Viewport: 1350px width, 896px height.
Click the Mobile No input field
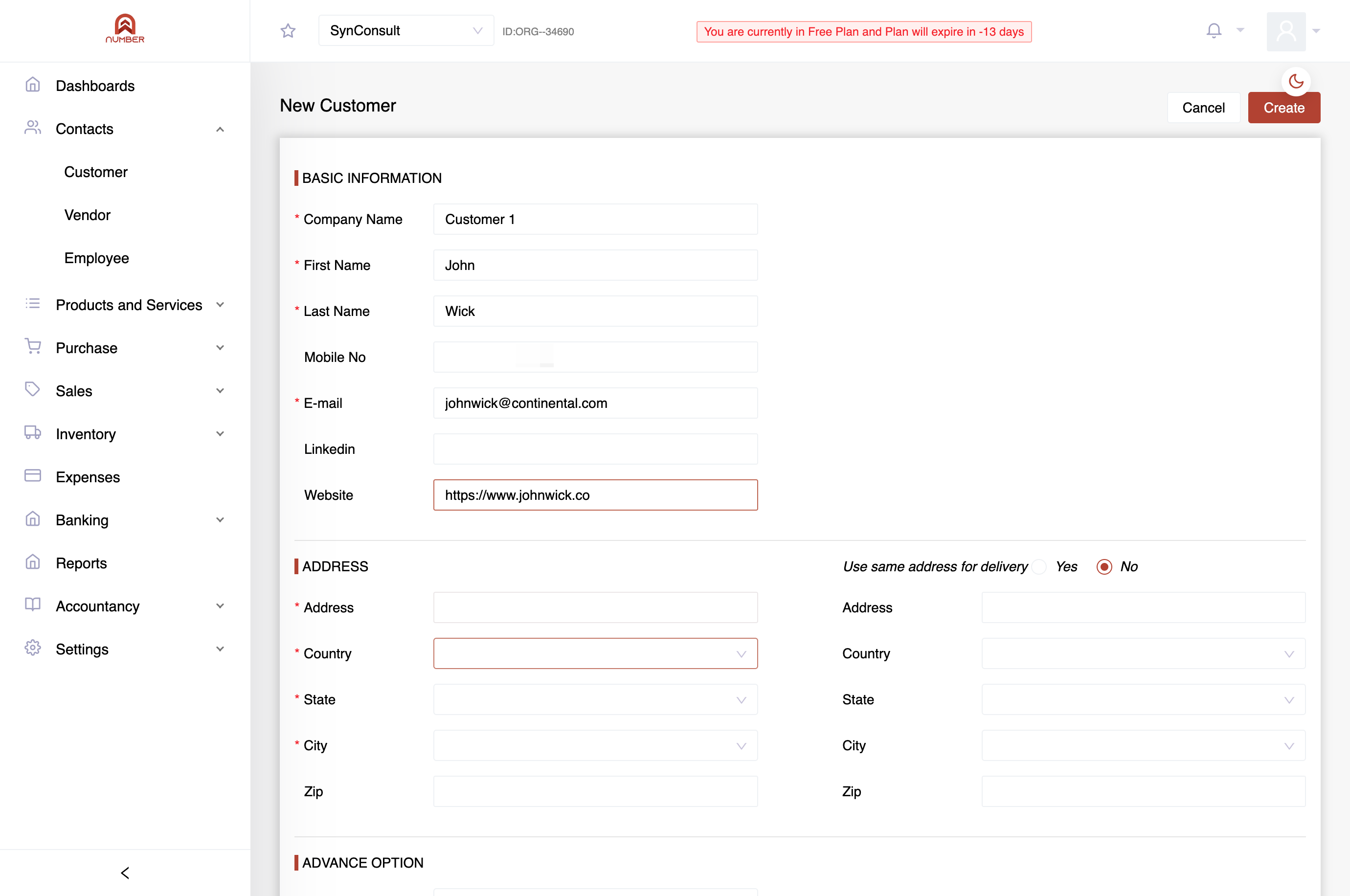pyautogui.click(x=595, y=357)
